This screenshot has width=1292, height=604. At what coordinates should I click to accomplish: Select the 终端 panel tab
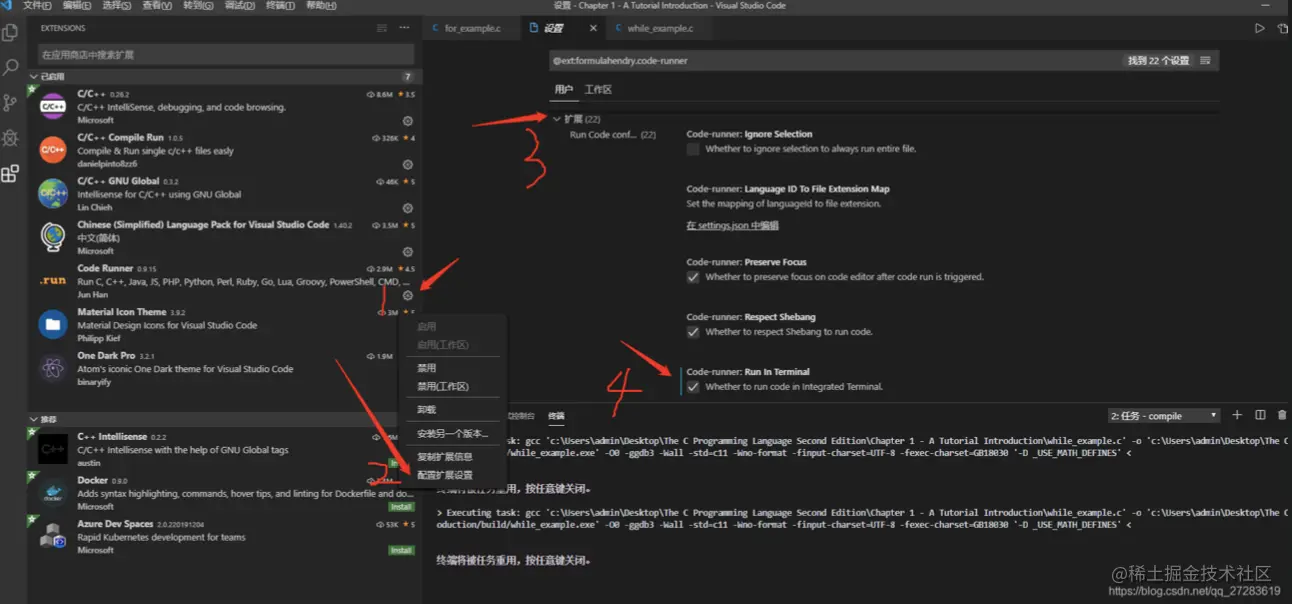click(x=556, y=415)
